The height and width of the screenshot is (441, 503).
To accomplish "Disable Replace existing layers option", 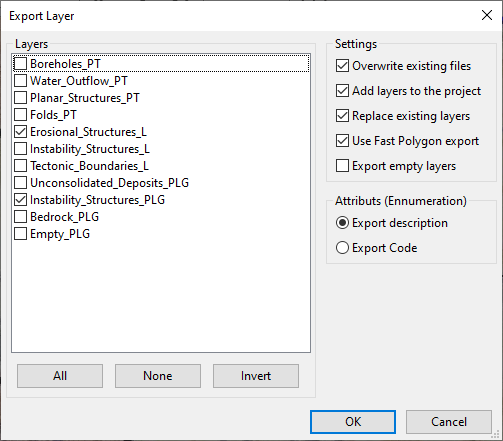I will click(x=342, y=116).
